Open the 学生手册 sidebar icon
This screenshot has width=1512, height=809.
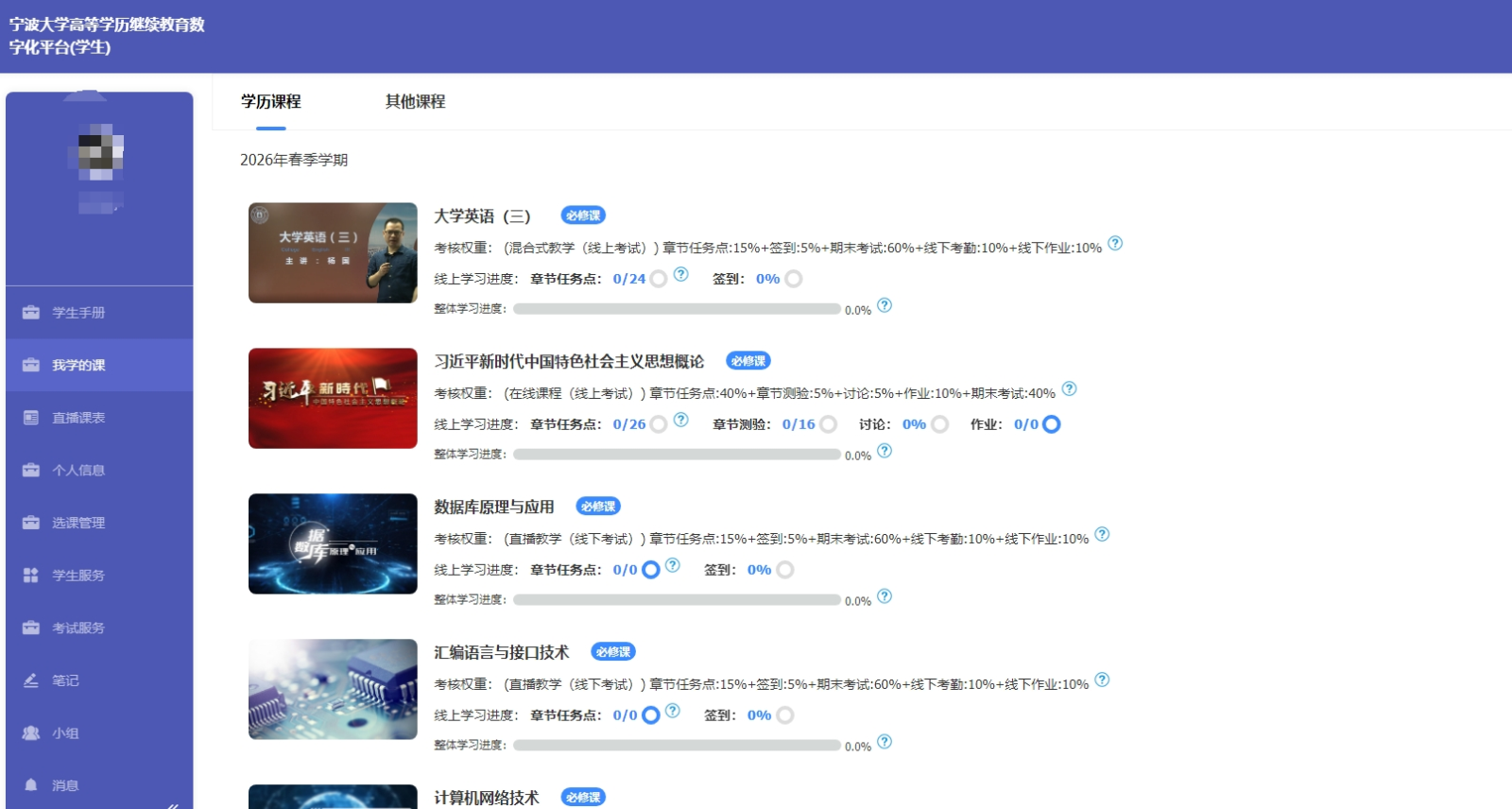[31, 313]
